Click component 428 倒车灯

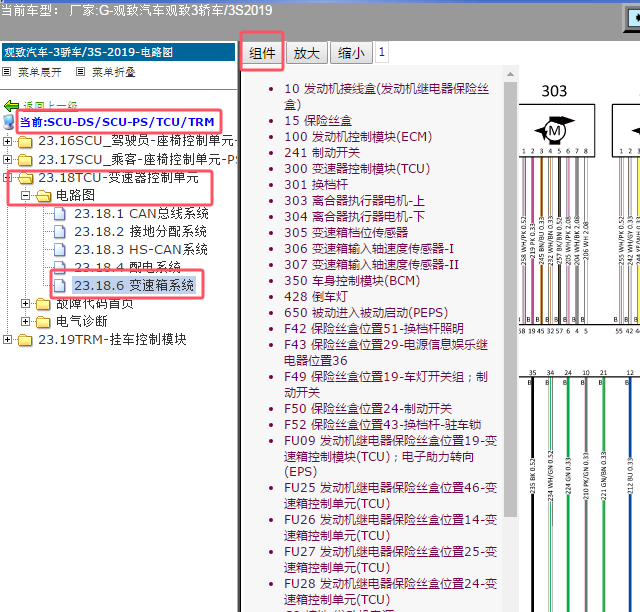click(x=316, y=296)
